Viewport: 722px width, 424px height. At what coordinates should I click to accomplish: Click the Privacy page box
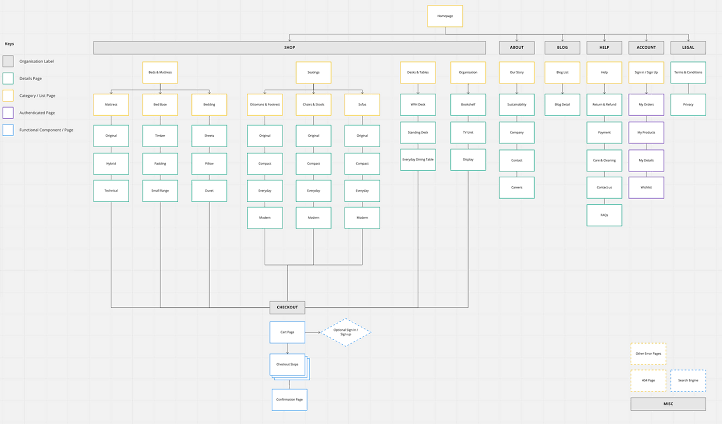coord(688,105)
